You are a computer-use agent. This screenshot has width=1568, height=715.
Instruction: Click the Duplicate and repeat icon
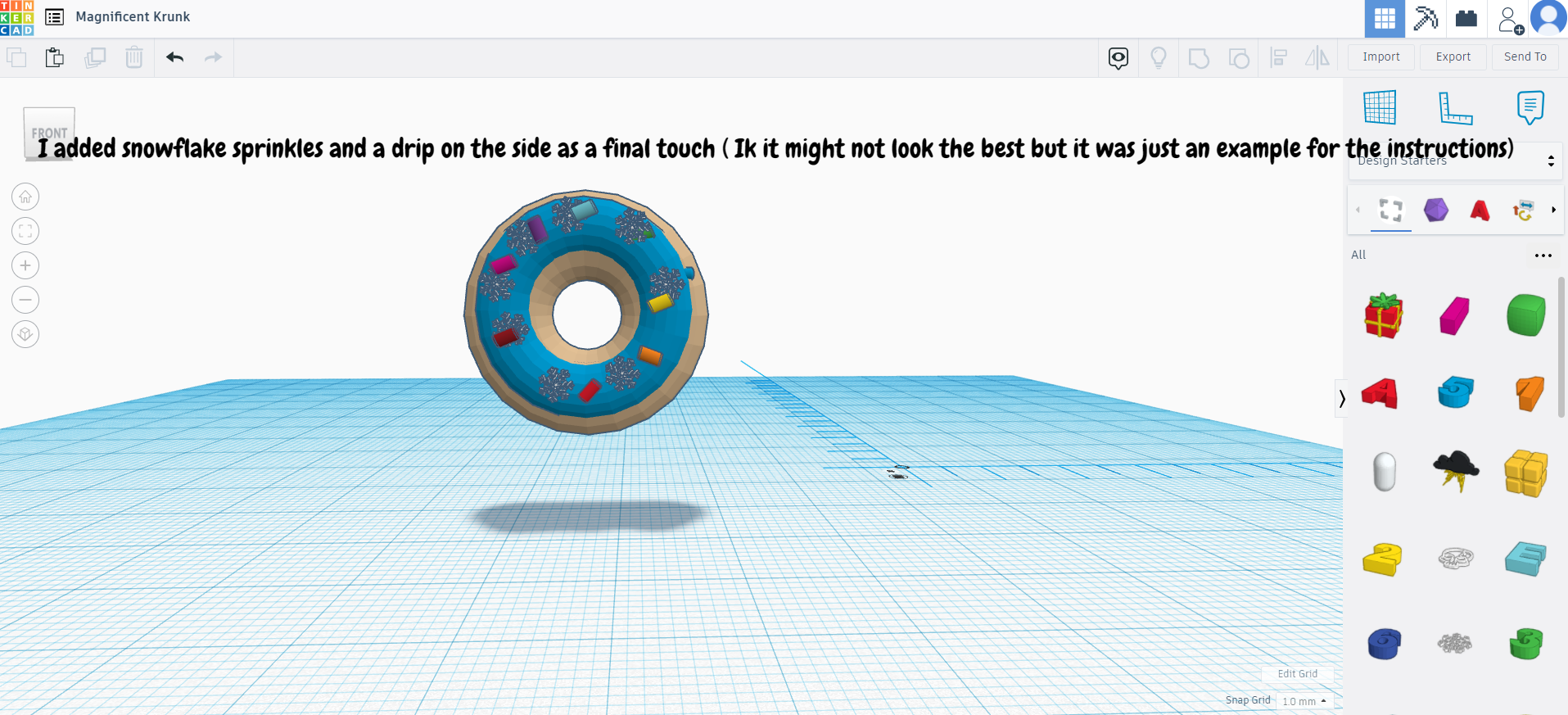coord(95,57)
